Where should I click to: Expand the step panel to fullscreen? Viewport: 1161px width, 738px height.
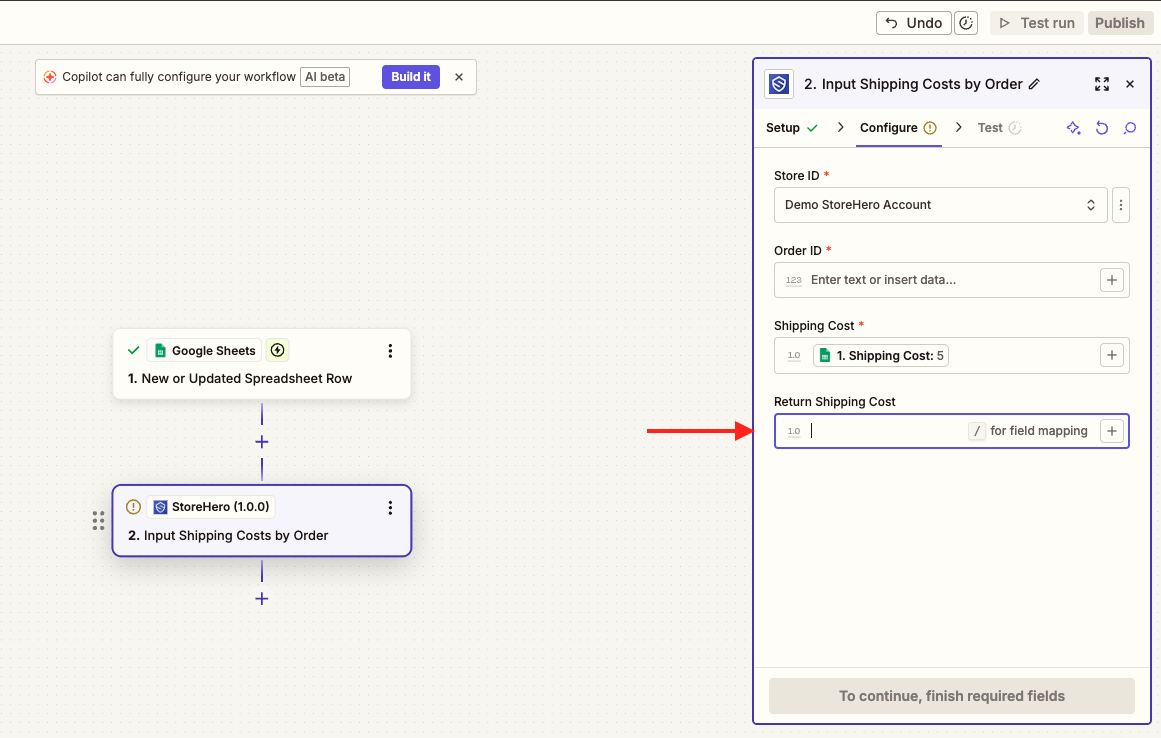click(x=1101, y=84)
